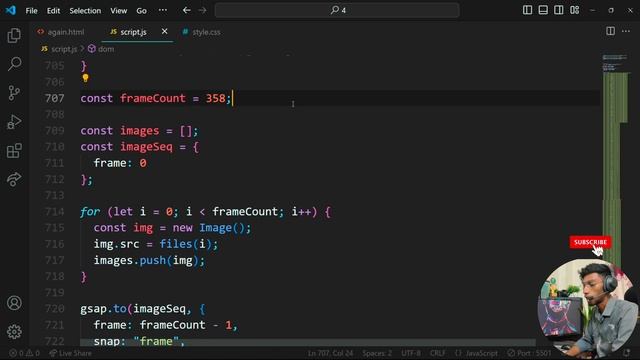The image size is (640, 360).
Task: Click the "frame" string on snap line
Action: 156,341
